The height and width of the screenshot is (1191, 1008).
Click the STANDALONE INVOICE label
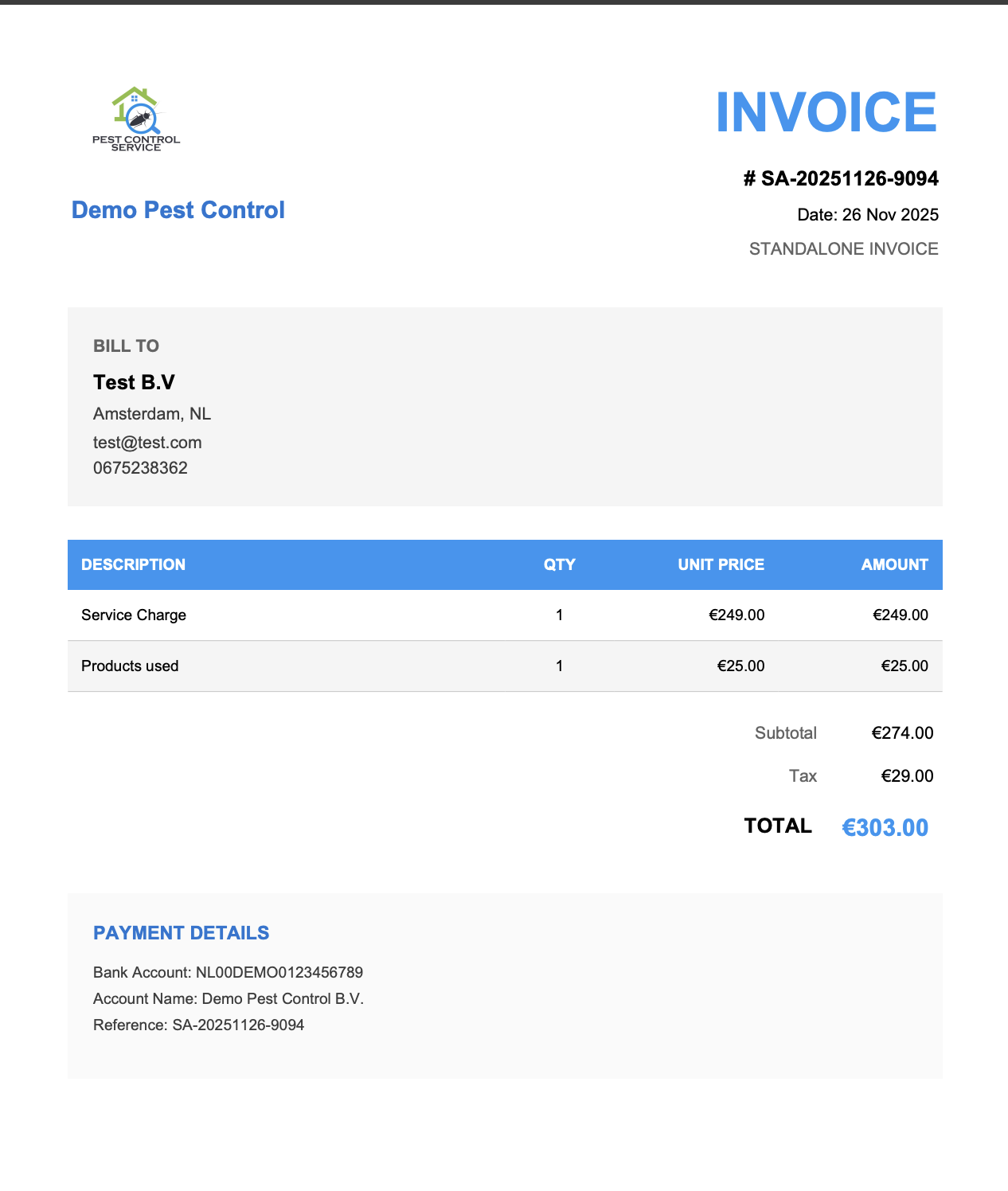[x=843, y=249]
